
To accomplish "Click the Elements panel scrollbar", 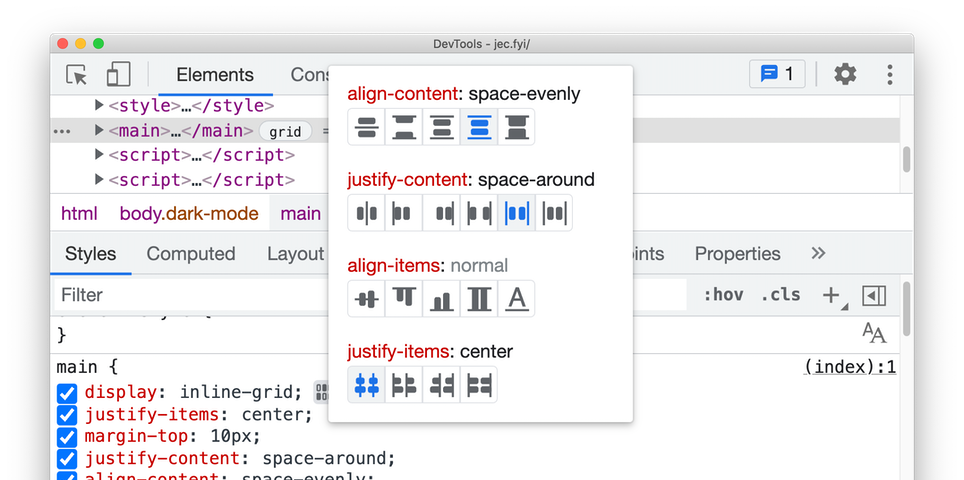I will (x=906, y=159).
